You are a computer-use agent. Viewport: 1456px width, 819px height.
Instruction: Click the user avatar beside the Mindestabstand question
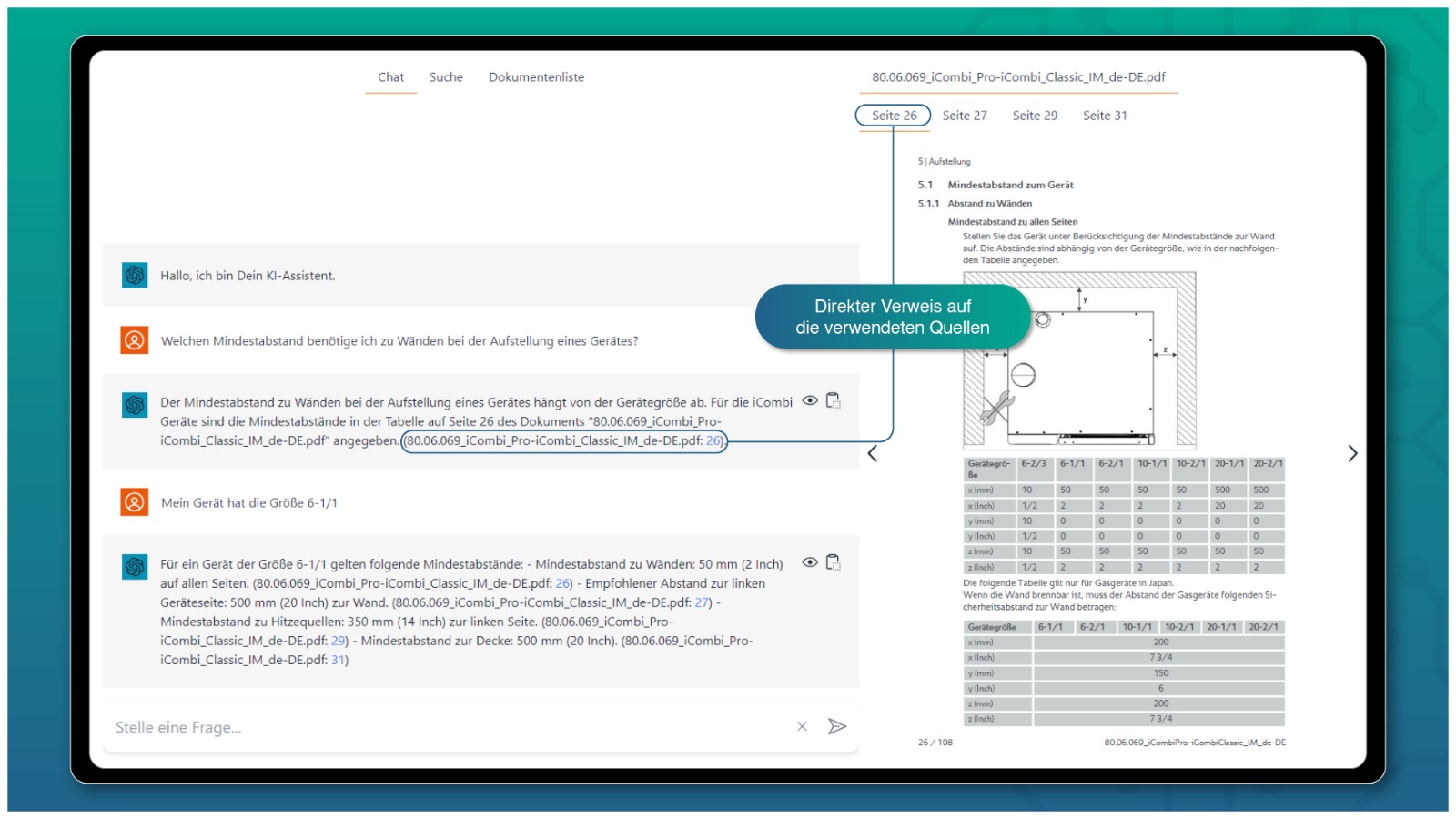coord(135,340)
